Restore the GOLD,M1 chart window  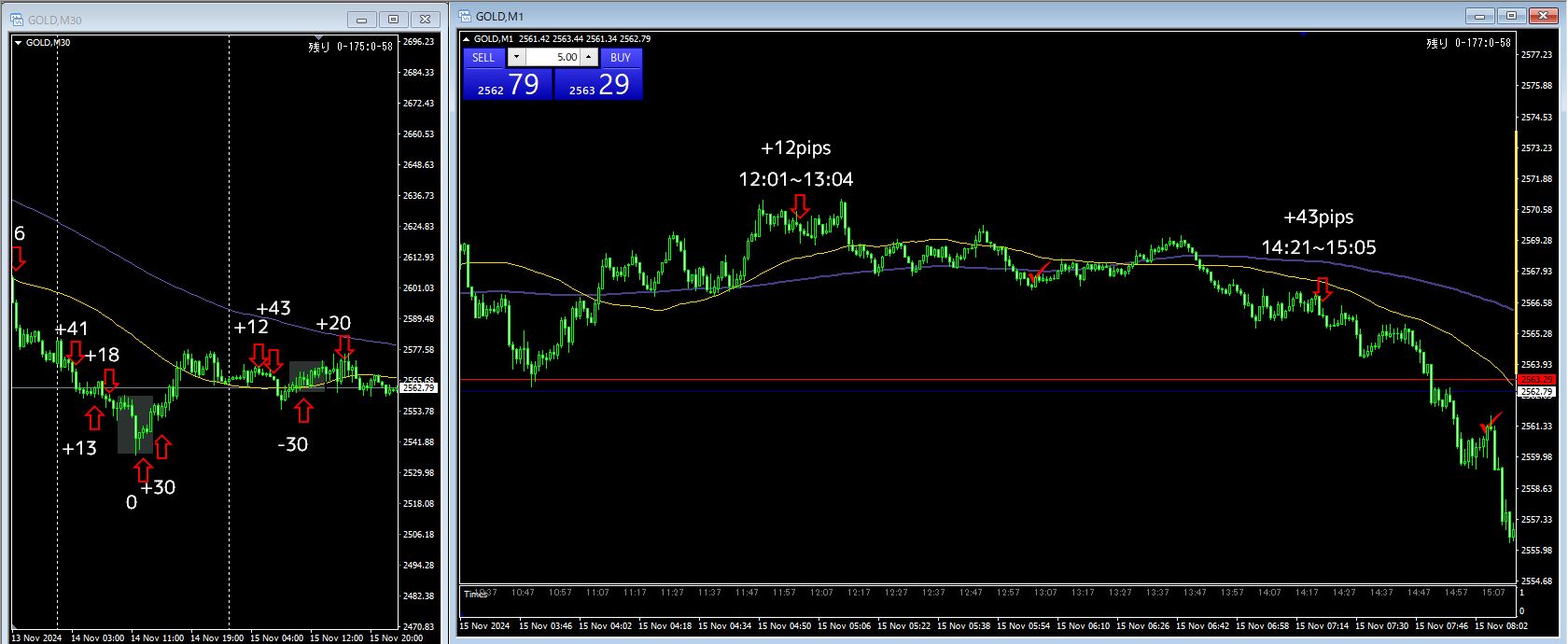[1511, 16]
